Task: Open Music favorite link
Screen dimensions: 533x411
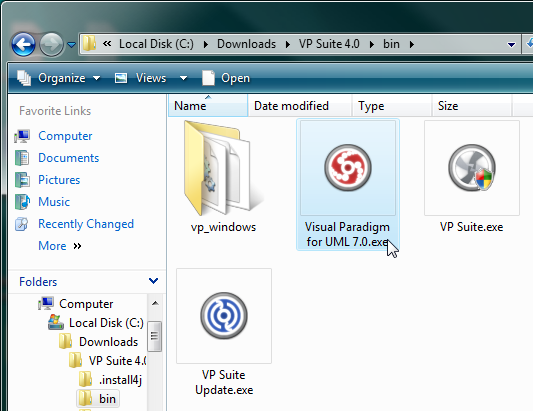Action: point(54,202)
